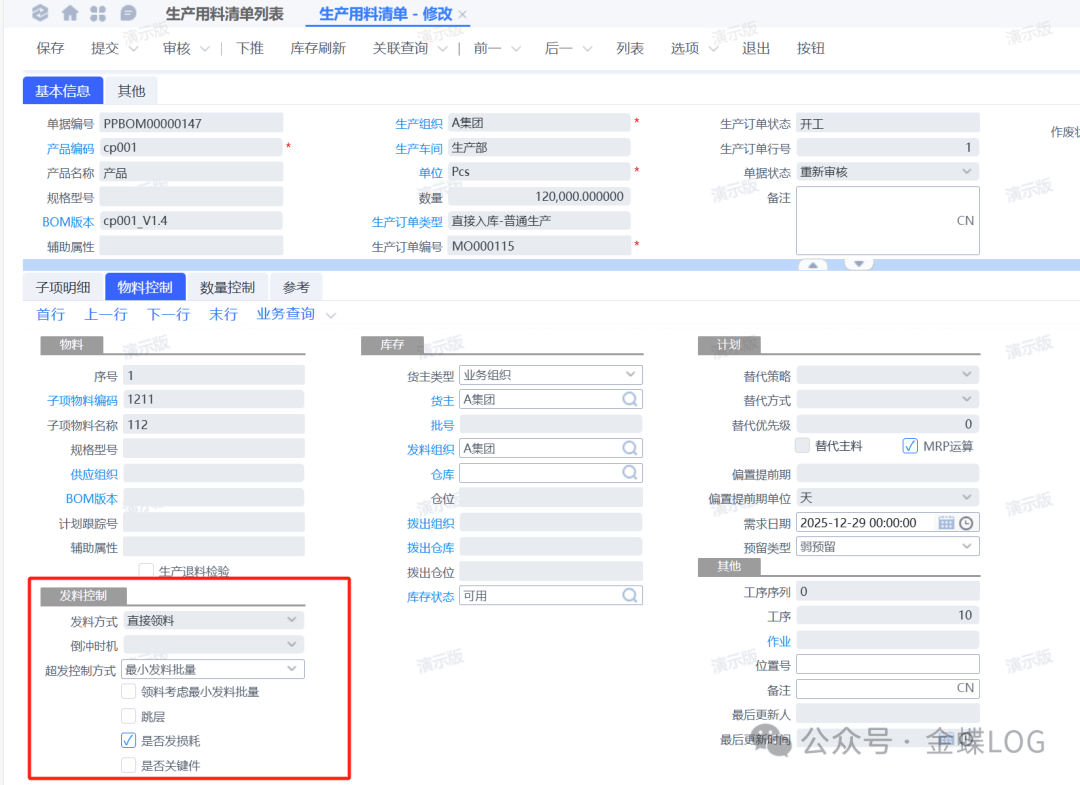Click the chat message icon

click(x=128, y=14)
